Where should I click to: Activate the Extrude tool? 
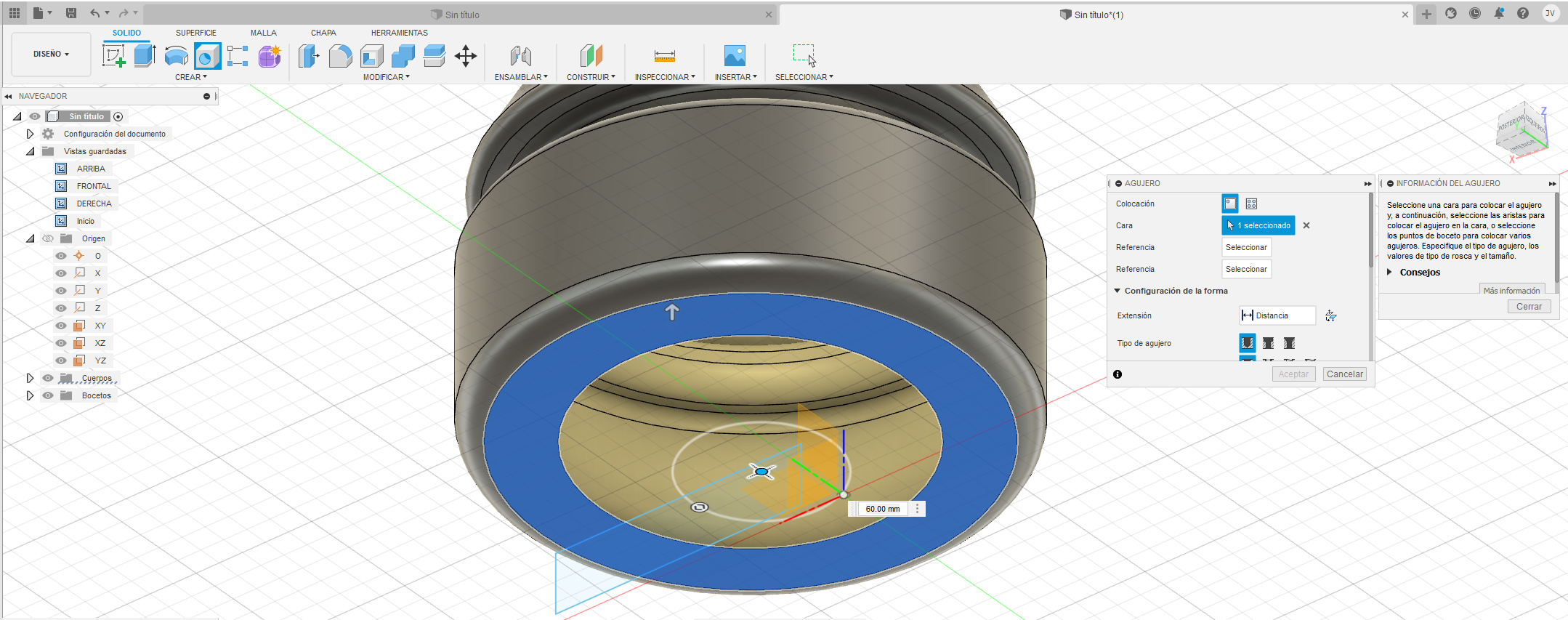pos(145,56)
